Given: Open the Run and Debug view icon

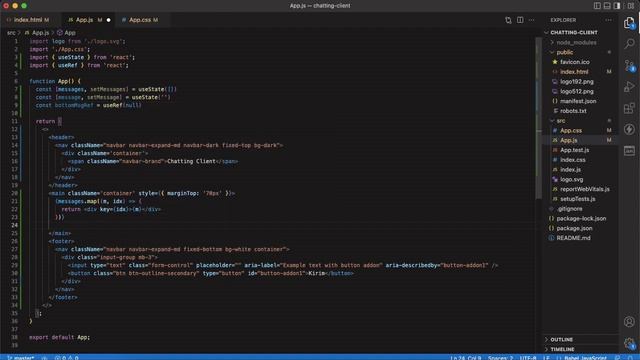Looking at the screenshot, I should [629, 87].
